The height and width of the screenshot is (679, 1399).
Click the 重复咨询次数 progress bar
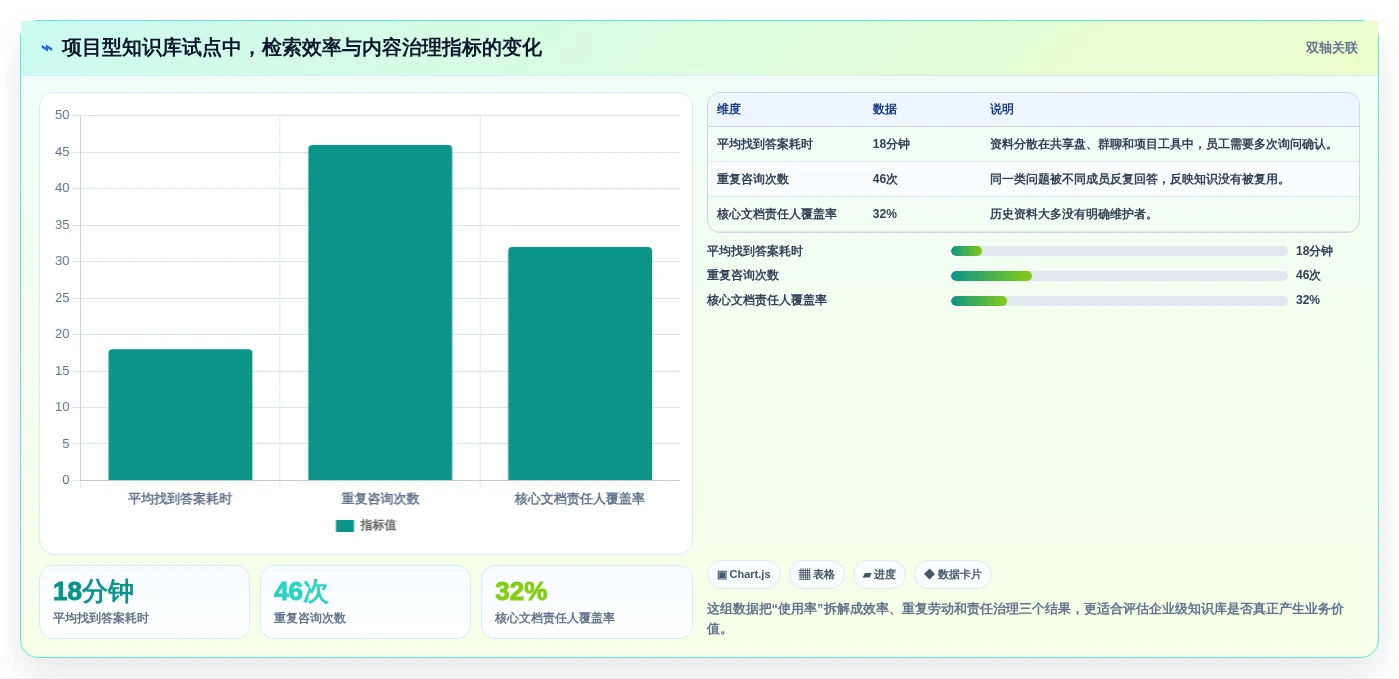pyautogui.click(x=1119, y=276)
